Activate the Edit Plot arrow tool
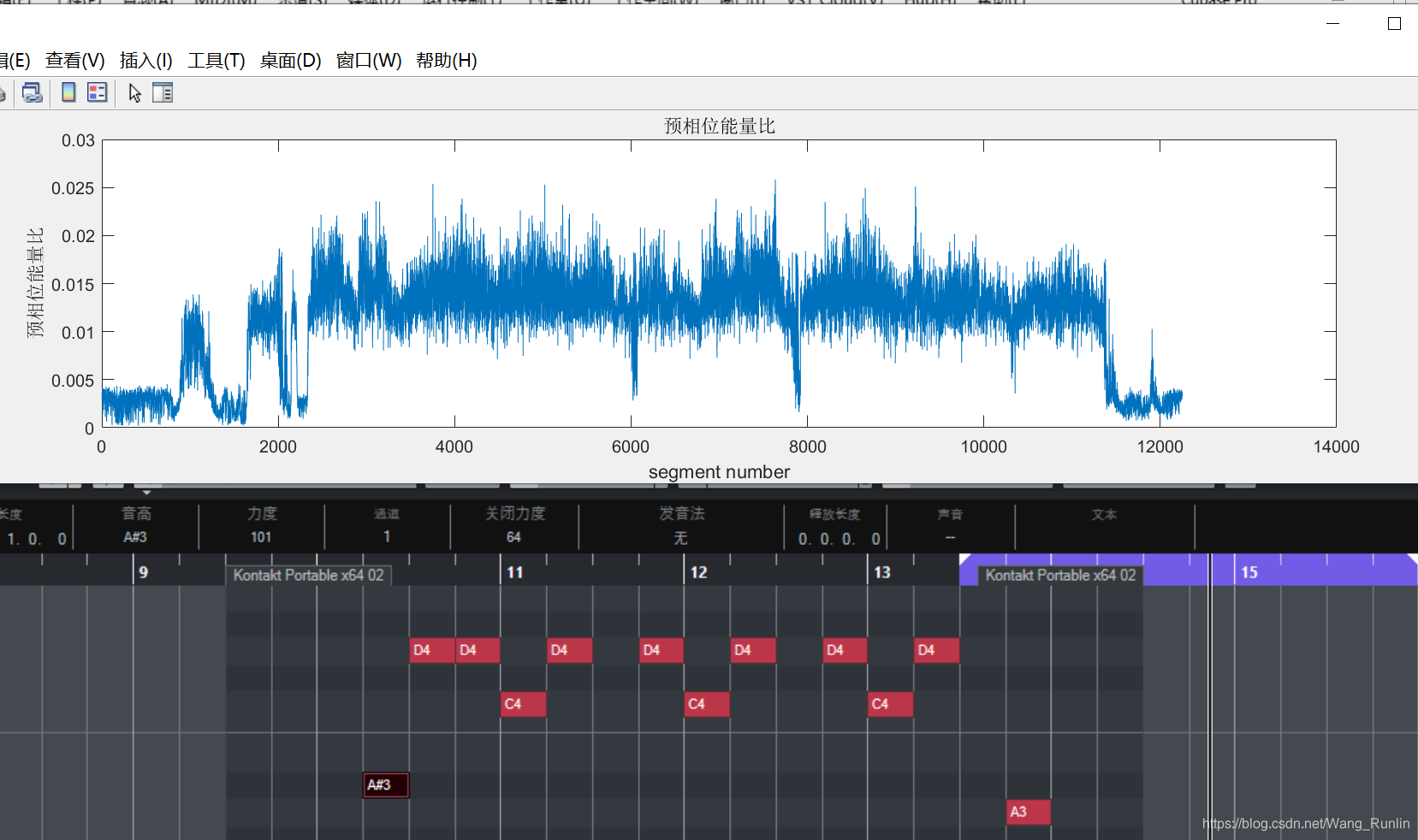 click(134, 92)
